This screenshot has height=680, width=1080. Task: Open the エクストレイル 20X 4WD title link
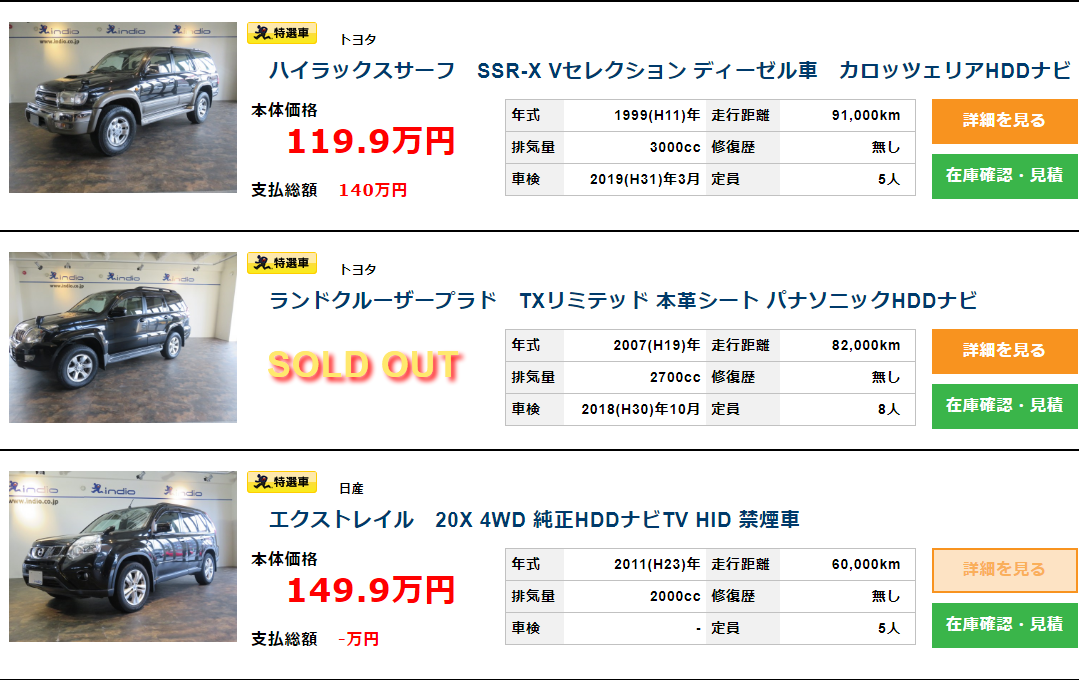534,520
